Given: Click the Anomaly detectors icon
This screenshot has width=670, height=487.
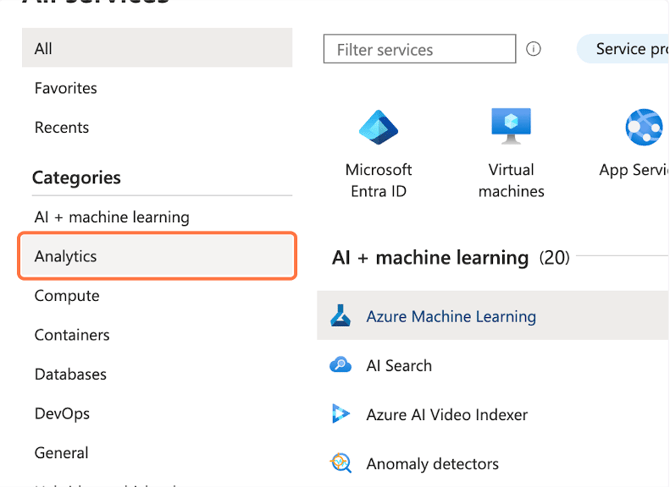Looking at the screenshot, I should [341, 463].
